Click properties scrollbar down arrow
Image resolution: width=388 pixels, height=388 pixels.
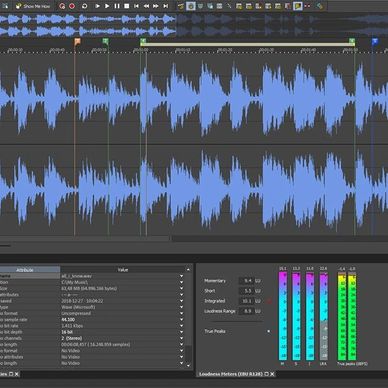[188, 365]
